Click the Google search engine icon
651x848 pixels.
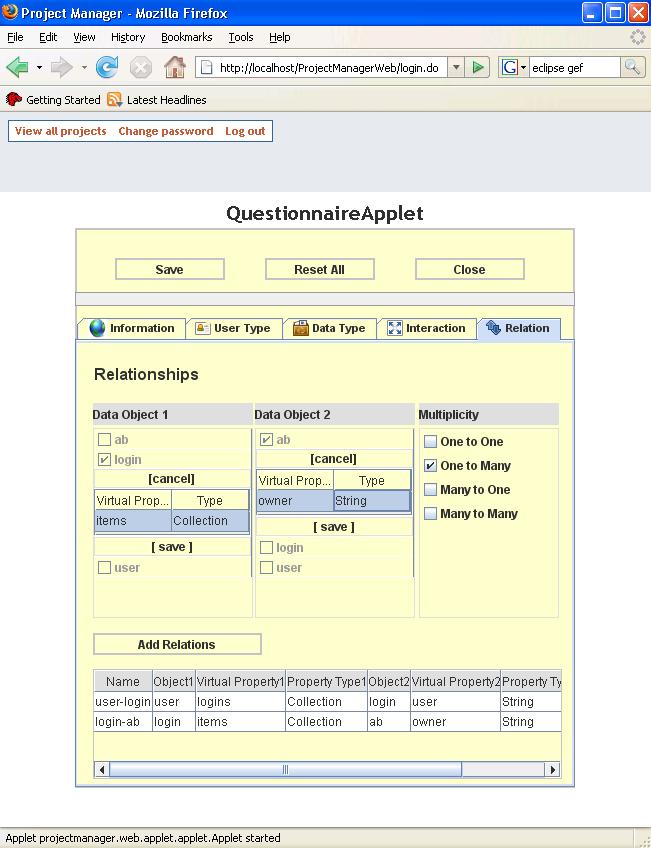click(509, 68)
